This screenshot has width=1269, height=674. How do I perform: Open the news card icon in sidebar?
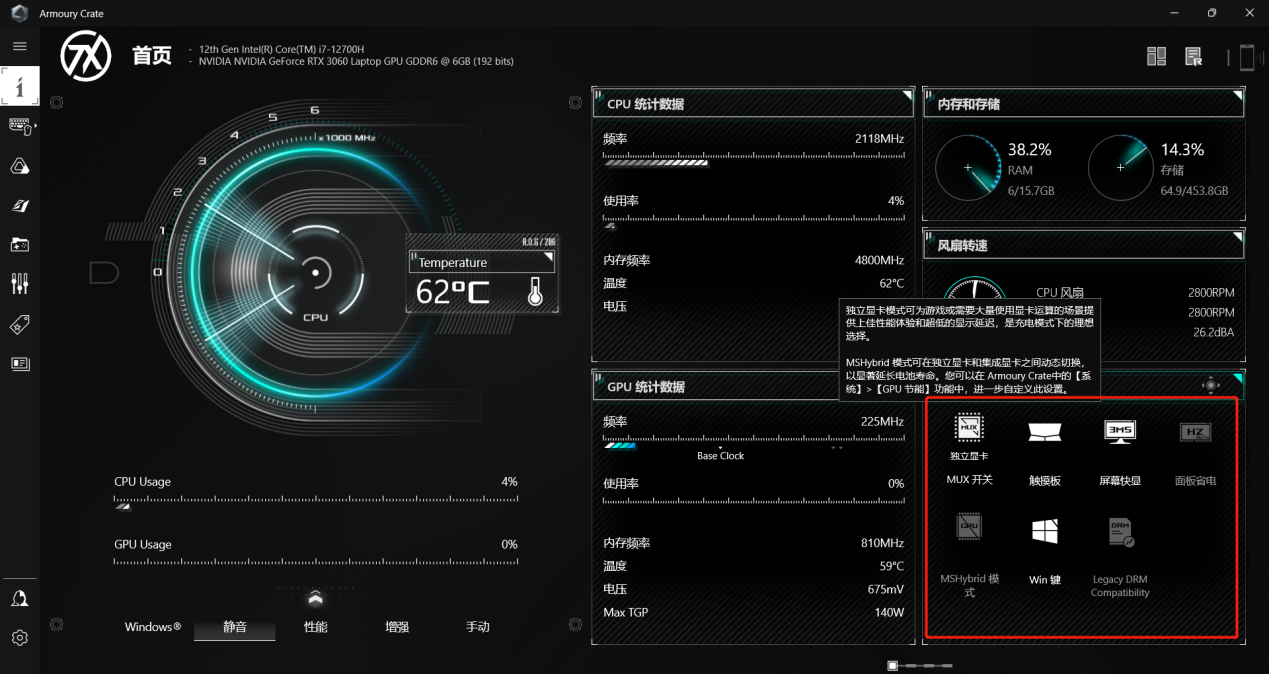click(x=20, y=363)
